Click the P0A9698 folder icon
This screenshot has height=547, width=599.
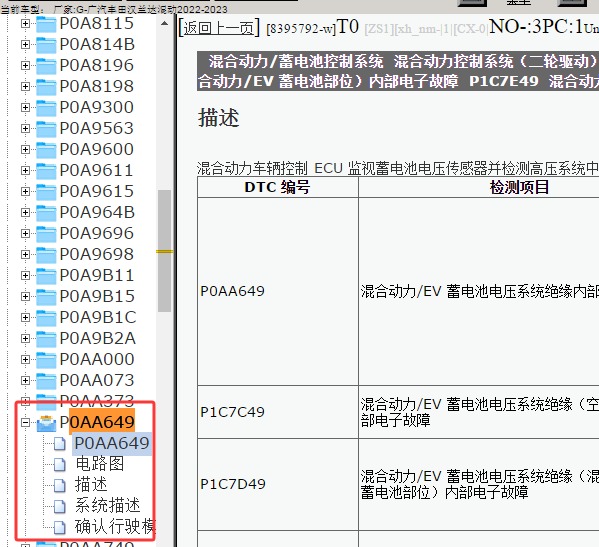point(46,255)
